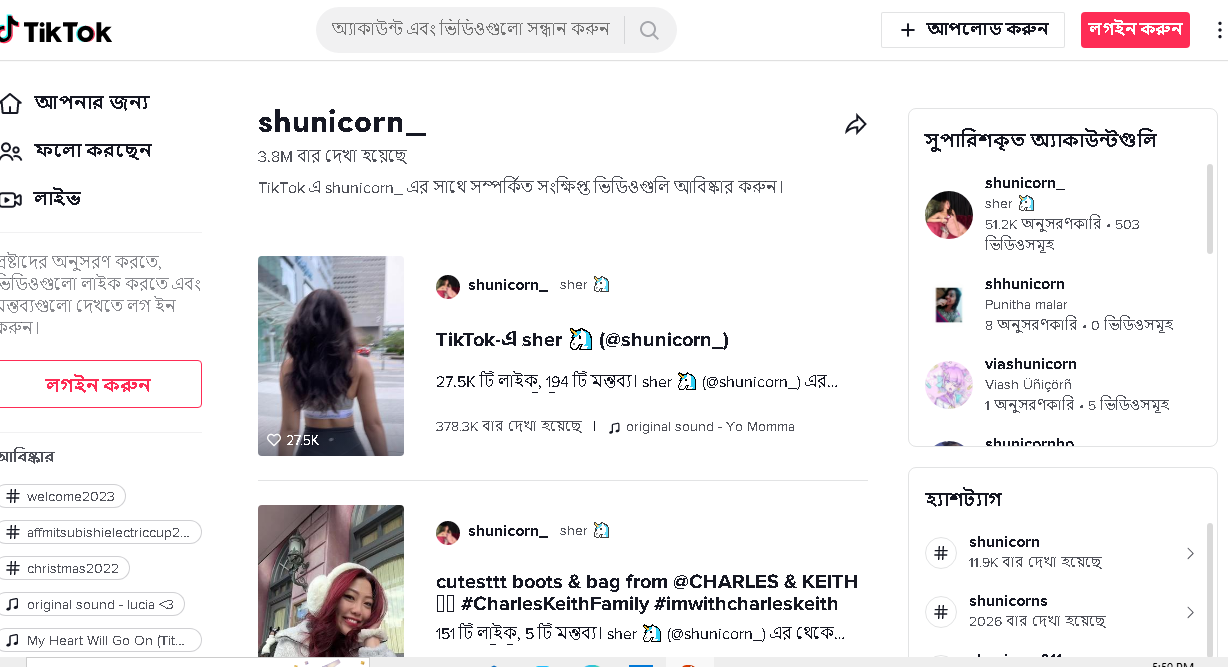This screenshot has height=667, width=1228.
Task: Click the outlined sidebar 'লগইন করুন' button
Action: pos(98,384)
